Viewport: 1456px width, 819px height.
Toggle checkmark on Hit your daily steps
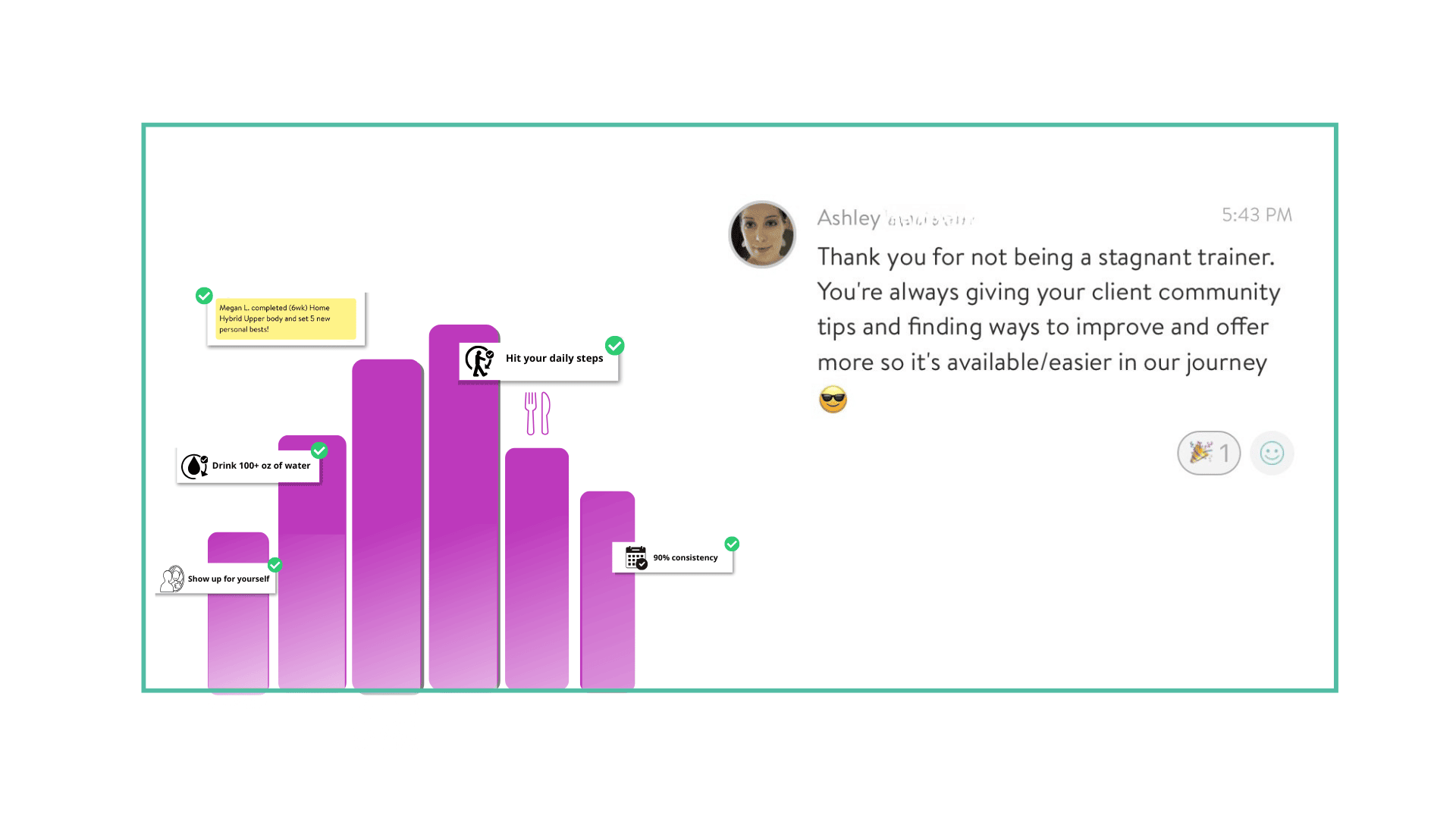(615, 346)
